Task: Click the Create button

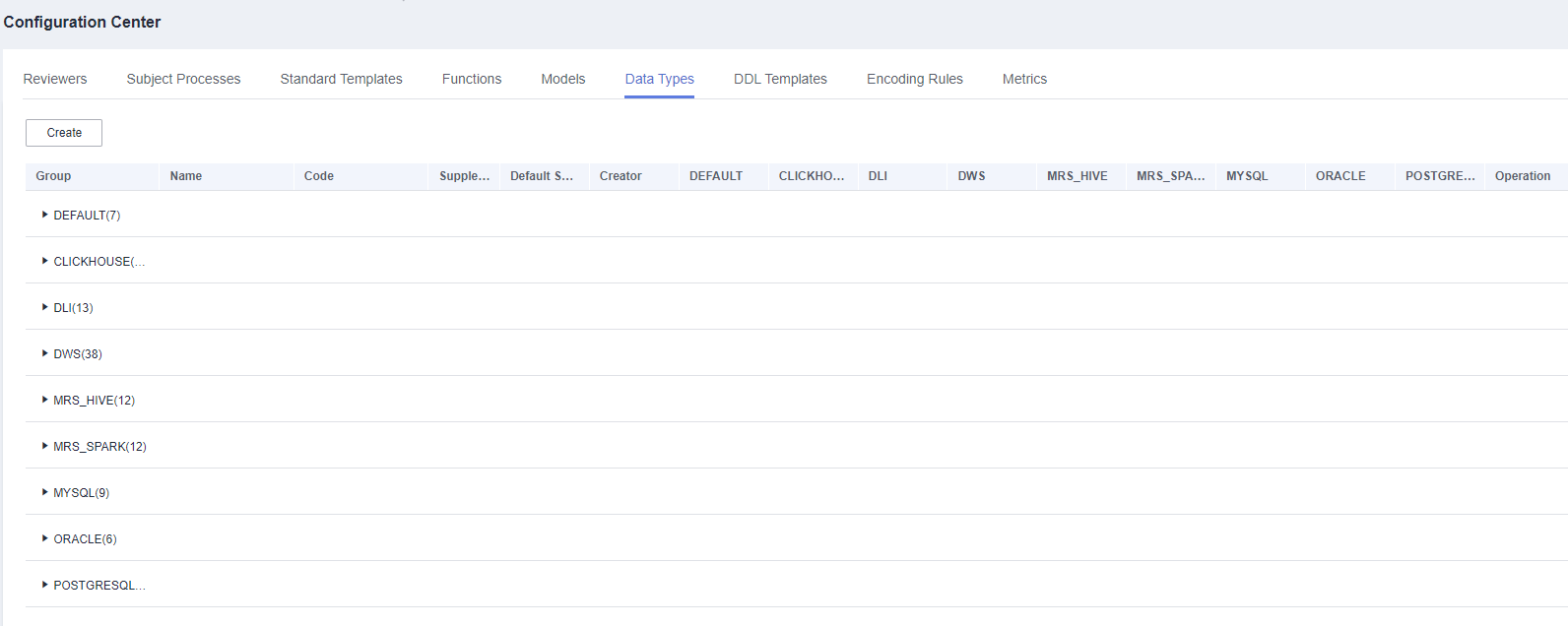Action: pos(64,133)
